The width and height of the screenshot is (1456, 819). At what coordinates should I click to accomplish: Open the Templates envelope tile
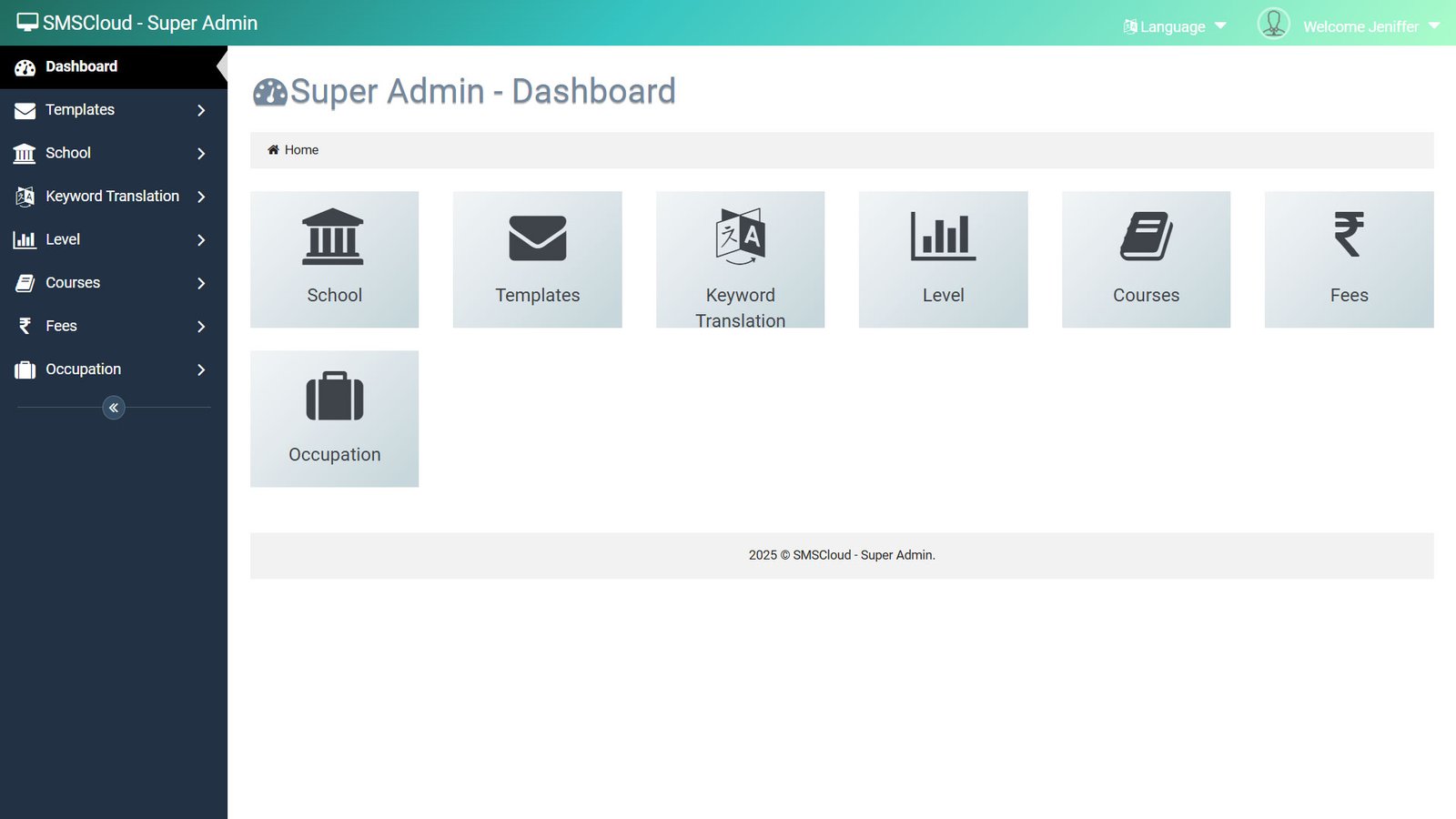(x=537, y=259)
